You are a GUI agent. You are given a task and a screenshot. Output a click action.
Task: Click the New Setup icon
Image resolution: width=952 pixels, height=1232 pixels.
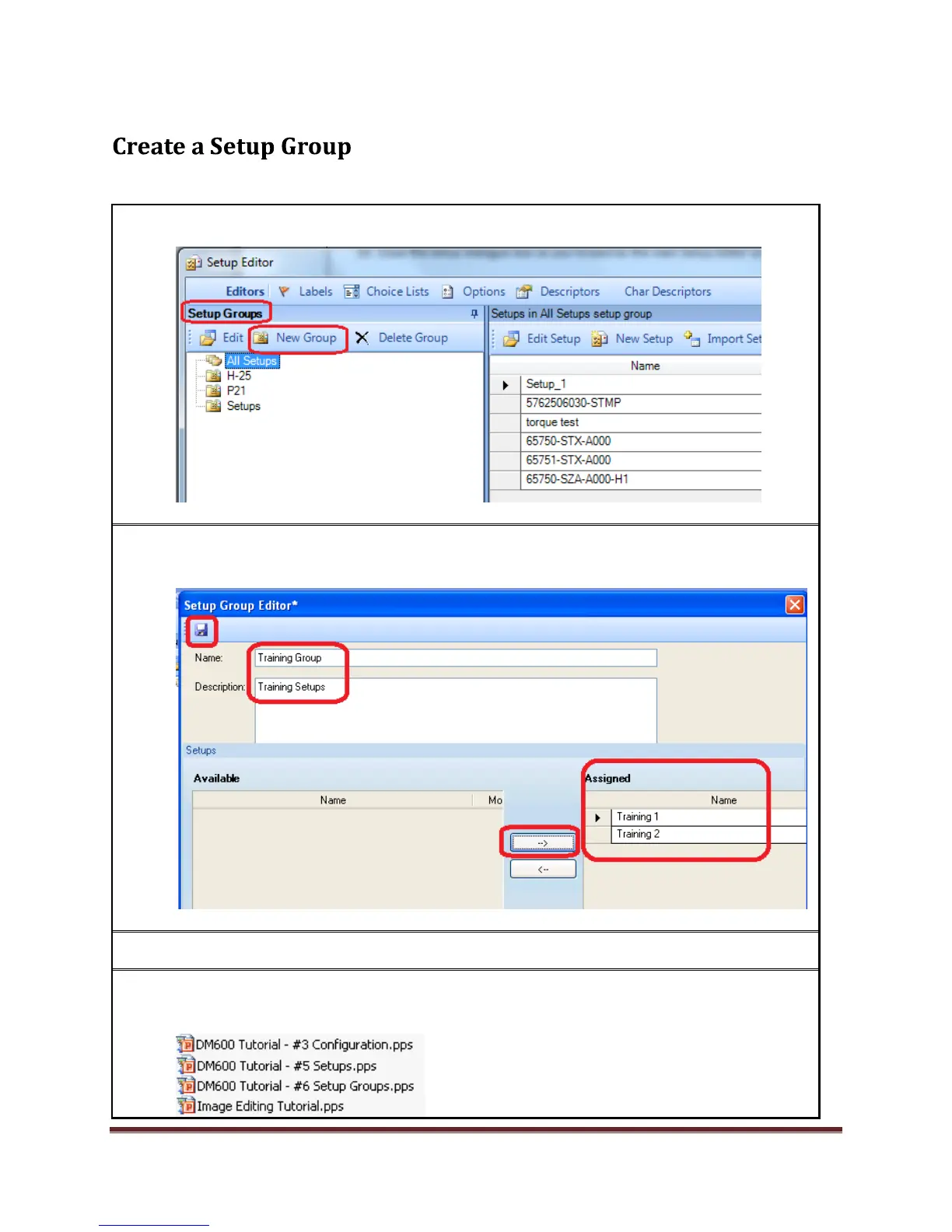point(600,339)
